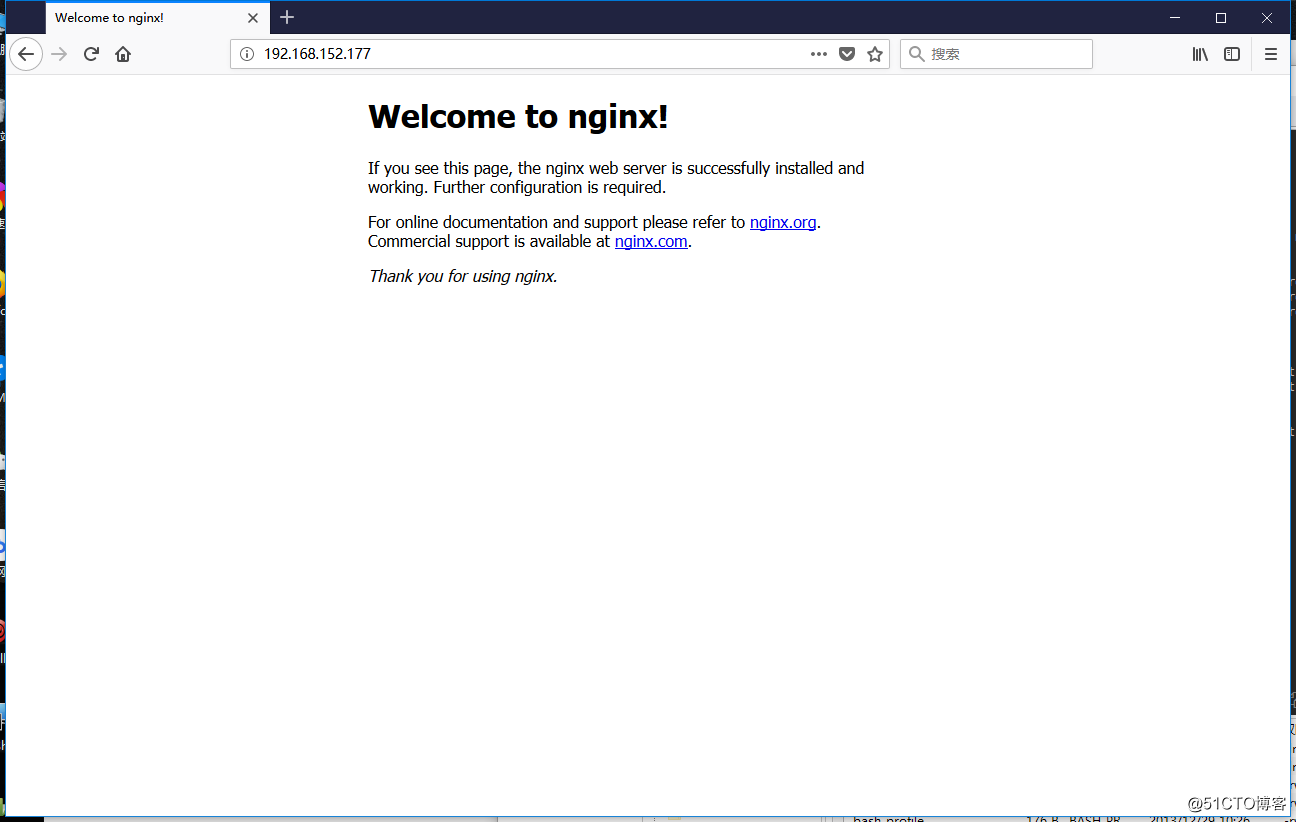Image resolution: width=1296 pixels, height=822 pixels.
Task: Open the Firefox home page
Action: (123, 54)
